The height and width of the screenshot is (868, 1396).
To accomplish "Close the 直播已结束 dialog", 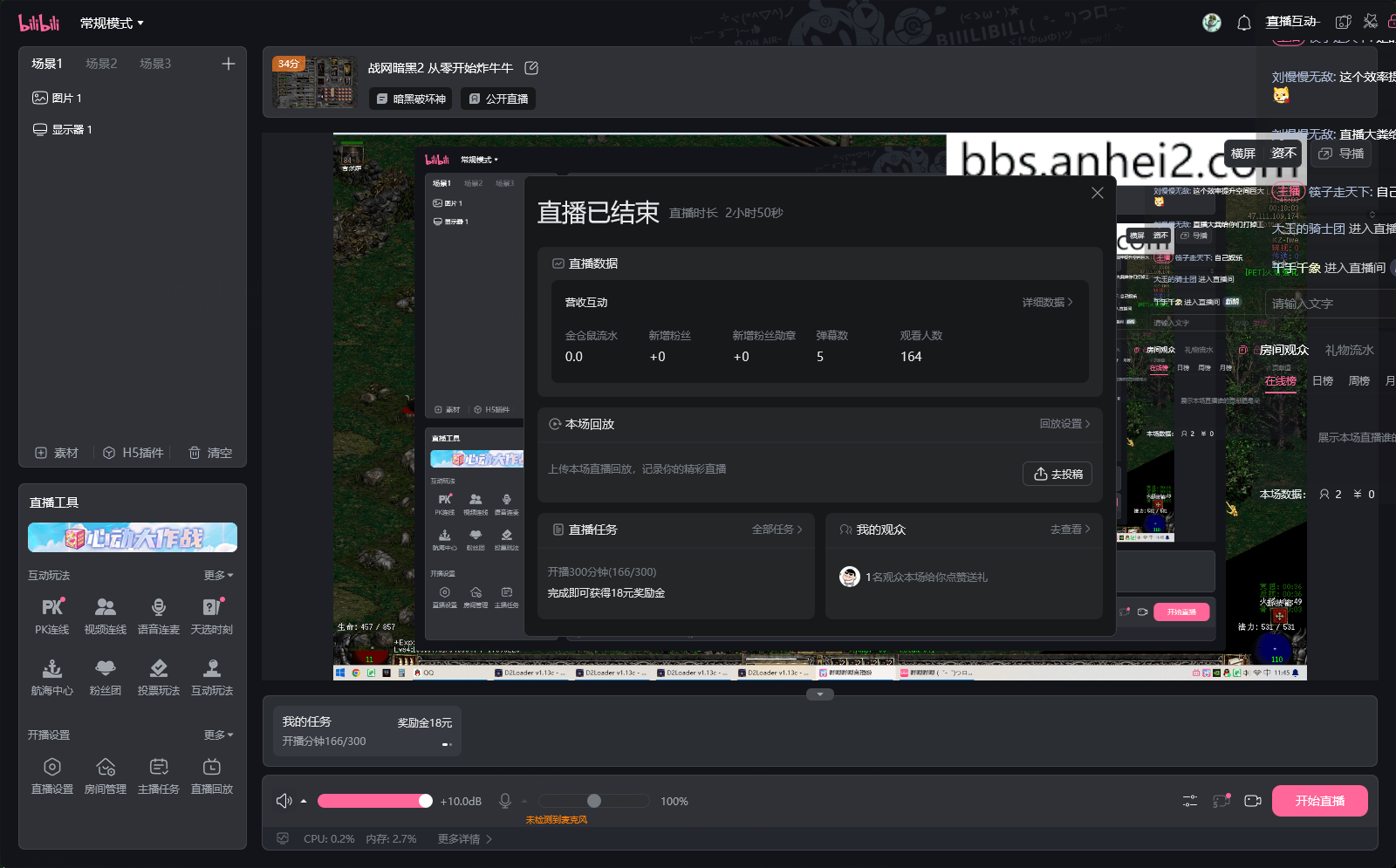I will (1098, 193).
